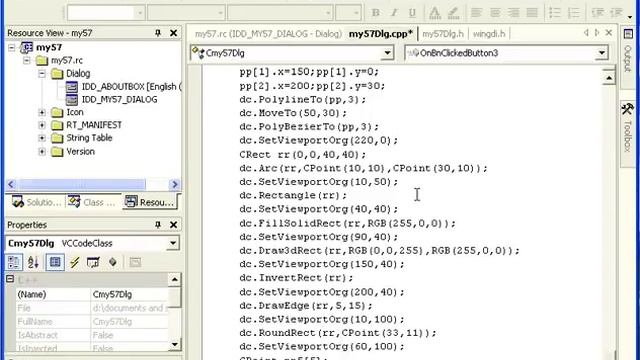Open the OnBnClickedButton3 method dropdown
The height and width of the screenshot is (360, 640).
(x=601, y=53)
